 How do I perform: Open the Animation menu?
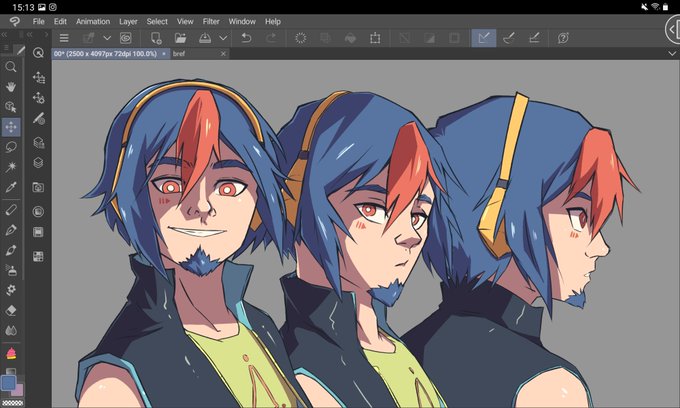click(x=93, y=21)
